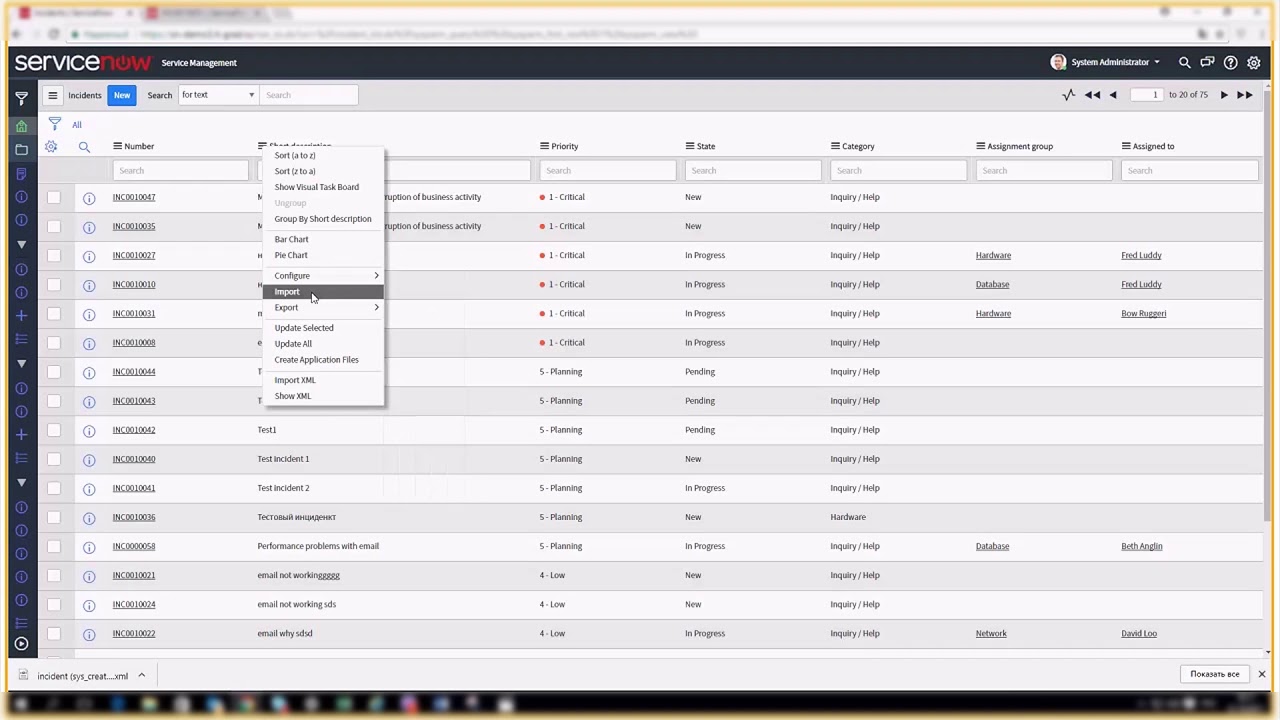Click the 'Показать все' downloads button
The height and width of the screenshot is (720, 1280).
[x=1214, y=674]
